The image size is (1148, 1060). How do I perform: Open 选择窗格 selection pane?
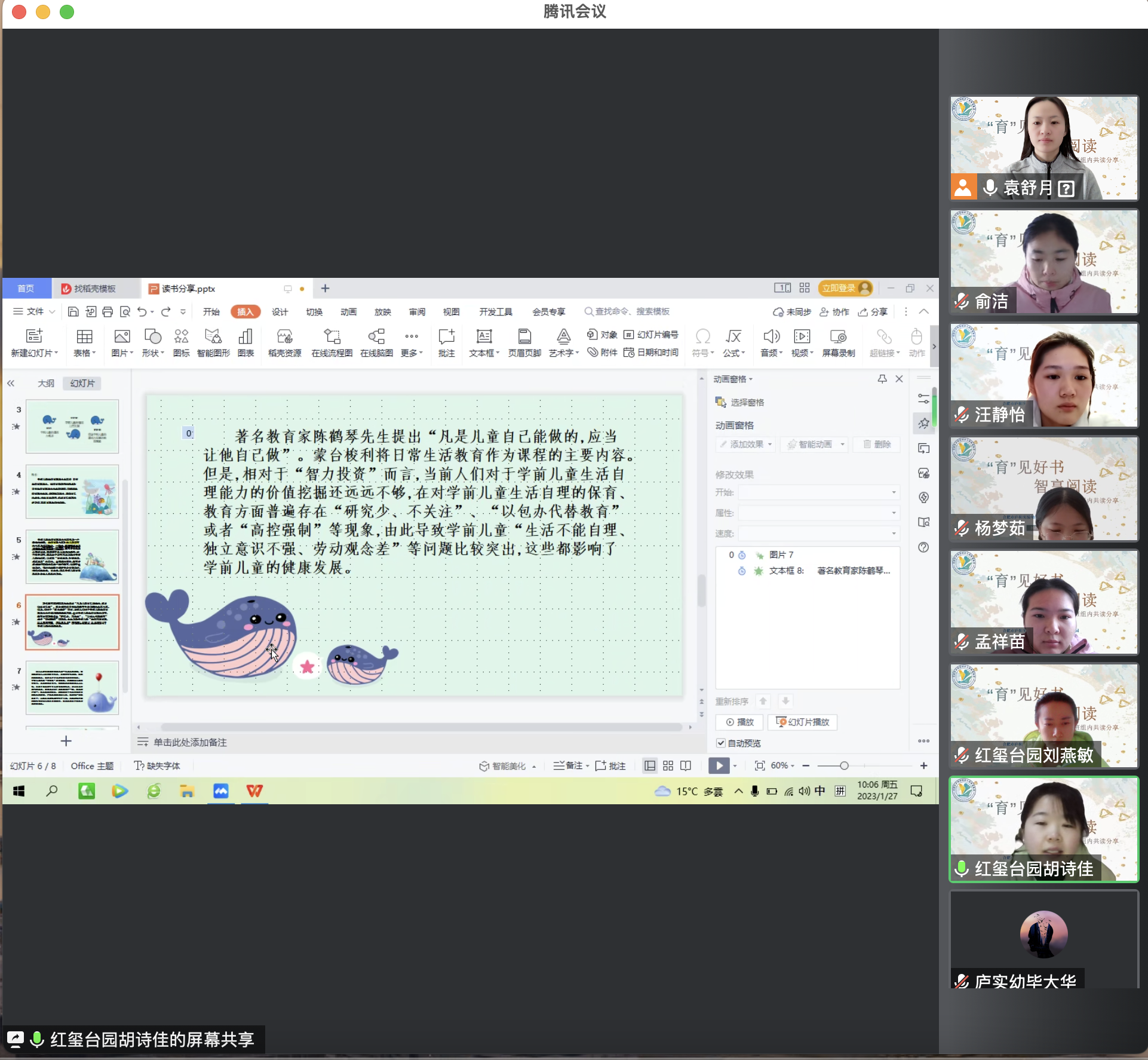740,402
